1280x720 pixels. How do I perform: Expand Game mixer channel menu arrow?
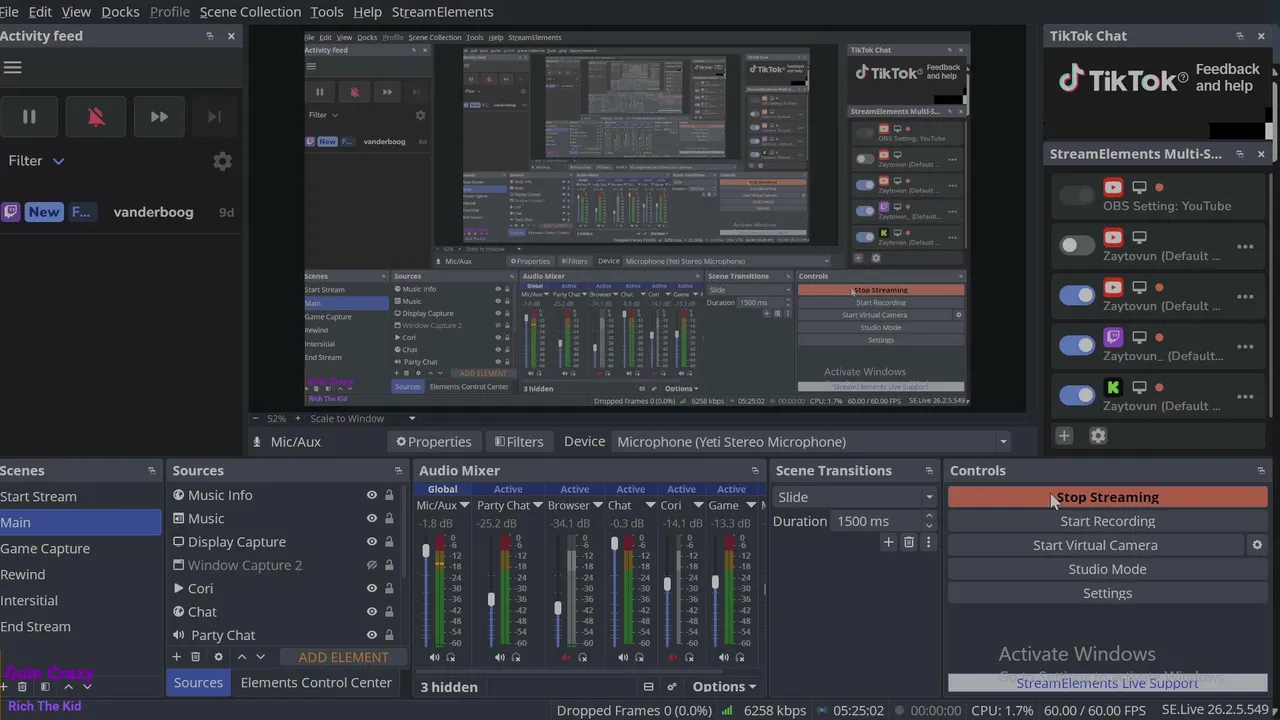[750, 506]
